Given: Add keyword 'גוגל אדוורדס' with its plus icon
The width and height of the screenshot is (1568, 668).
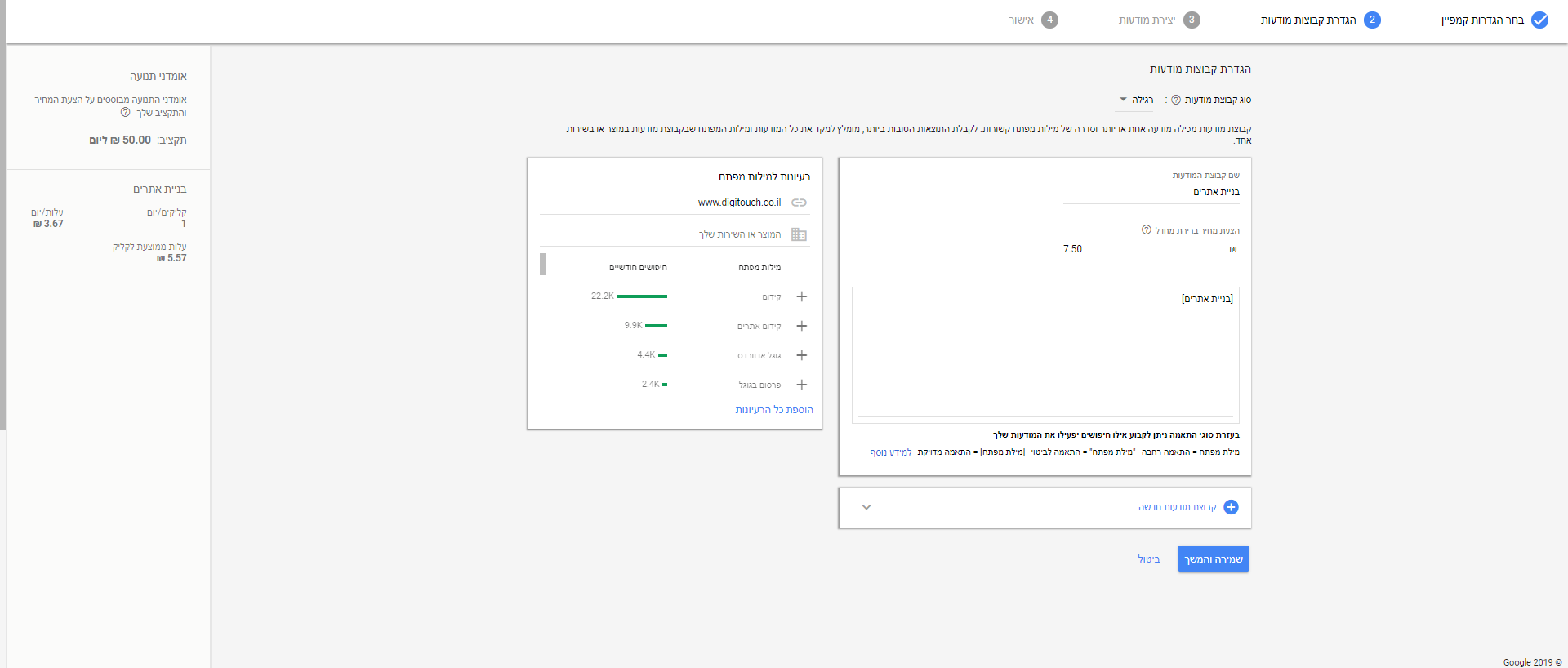Looking at the screenshot, I should point(802,355).
